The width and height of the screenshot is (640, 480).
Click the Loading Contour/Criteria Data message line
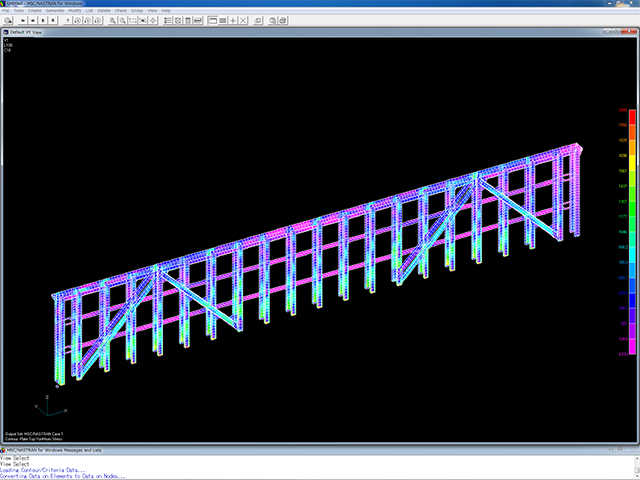click(x=45, y=469)
